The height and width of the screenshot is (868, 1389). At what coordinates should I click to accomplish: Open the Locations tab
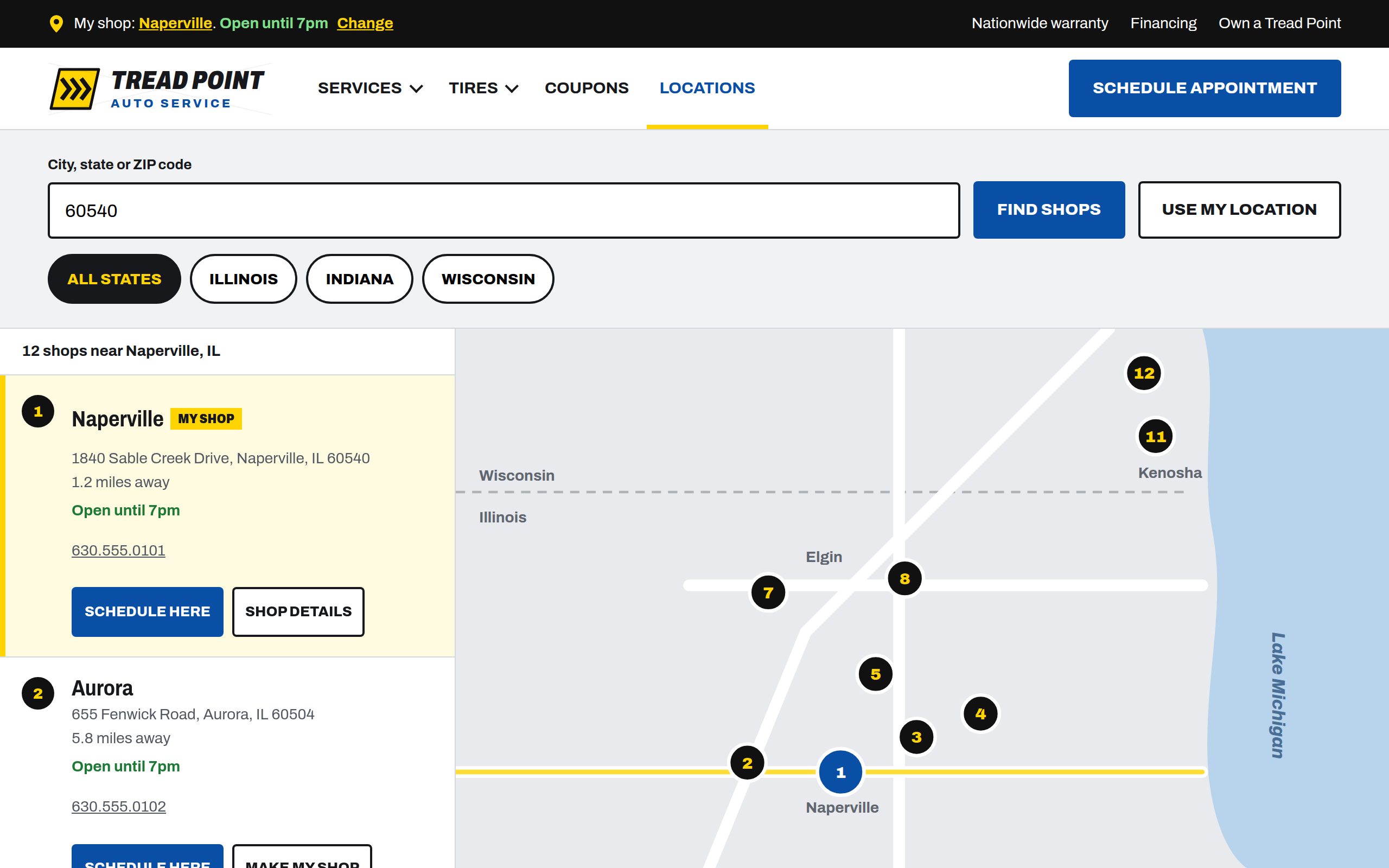tap(707, 88)
